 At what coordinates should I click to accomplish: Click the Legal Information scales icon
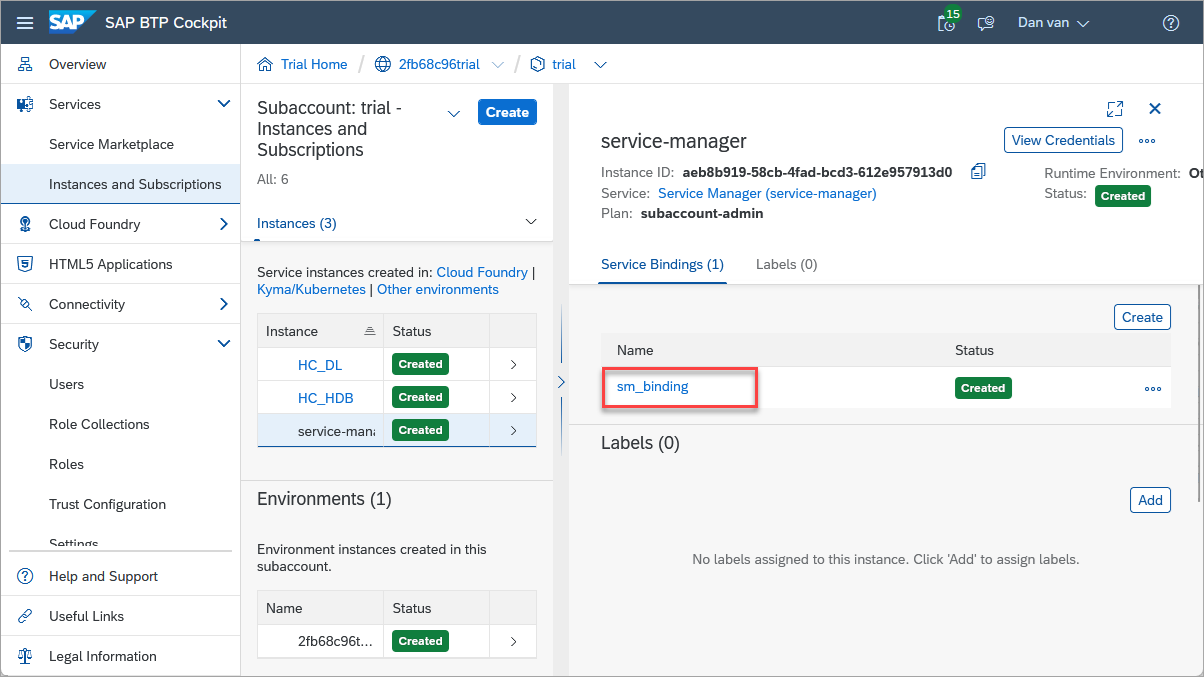[x=26, y=656]
